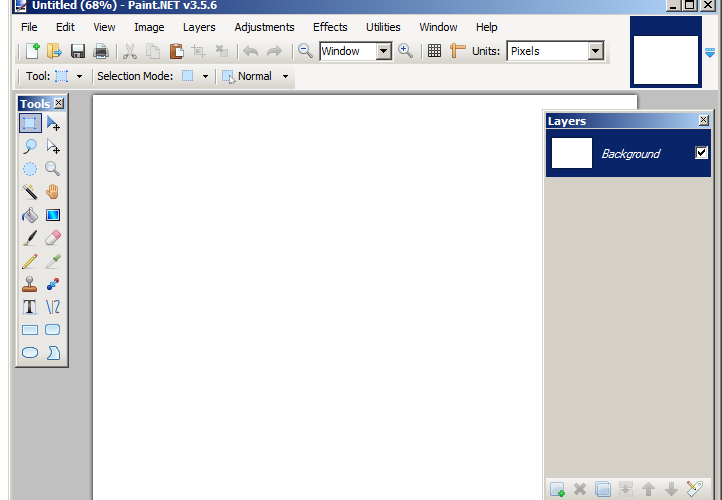Screen dimensions: 722x500
Task: Pick the Line/Curve tool
Action: (53, 307)
